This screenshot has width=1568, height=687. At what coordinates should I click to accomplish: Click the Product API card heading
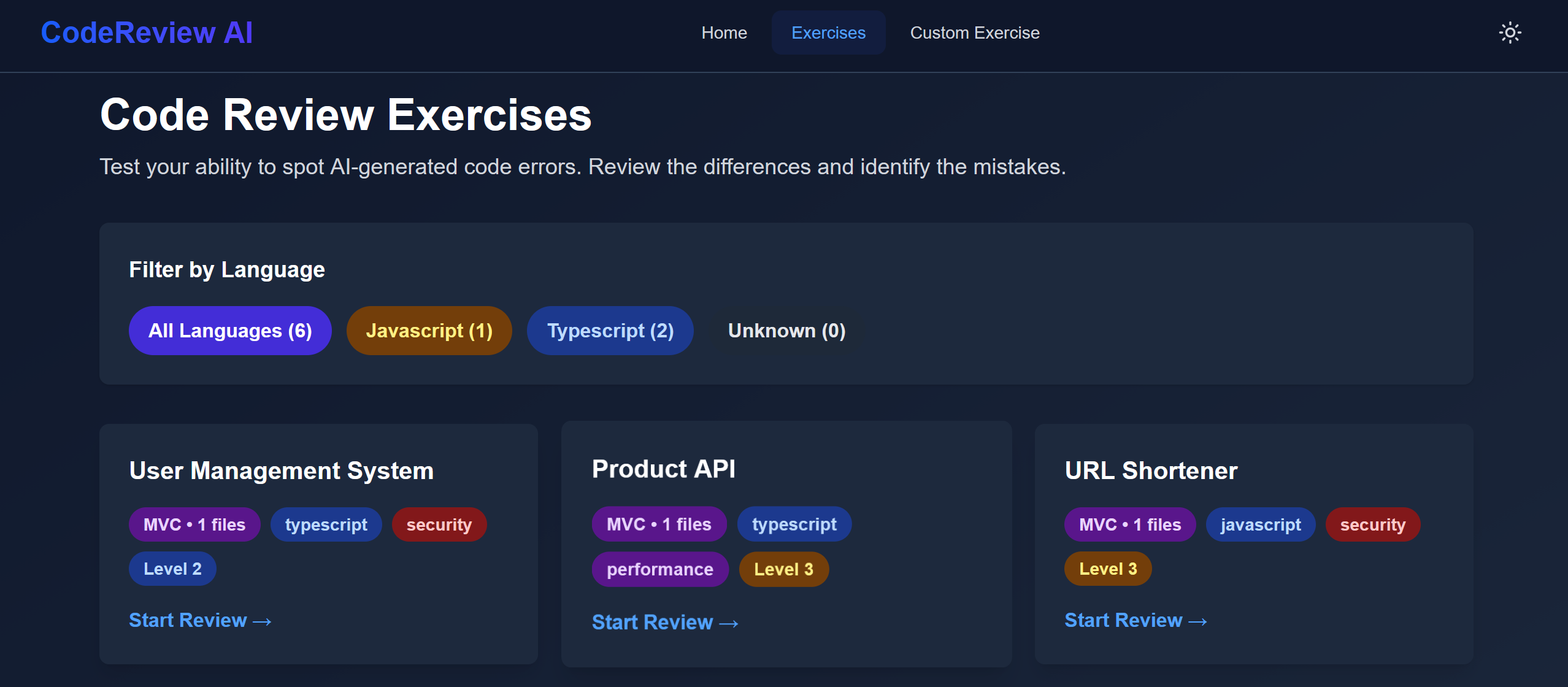click(663, 469)
